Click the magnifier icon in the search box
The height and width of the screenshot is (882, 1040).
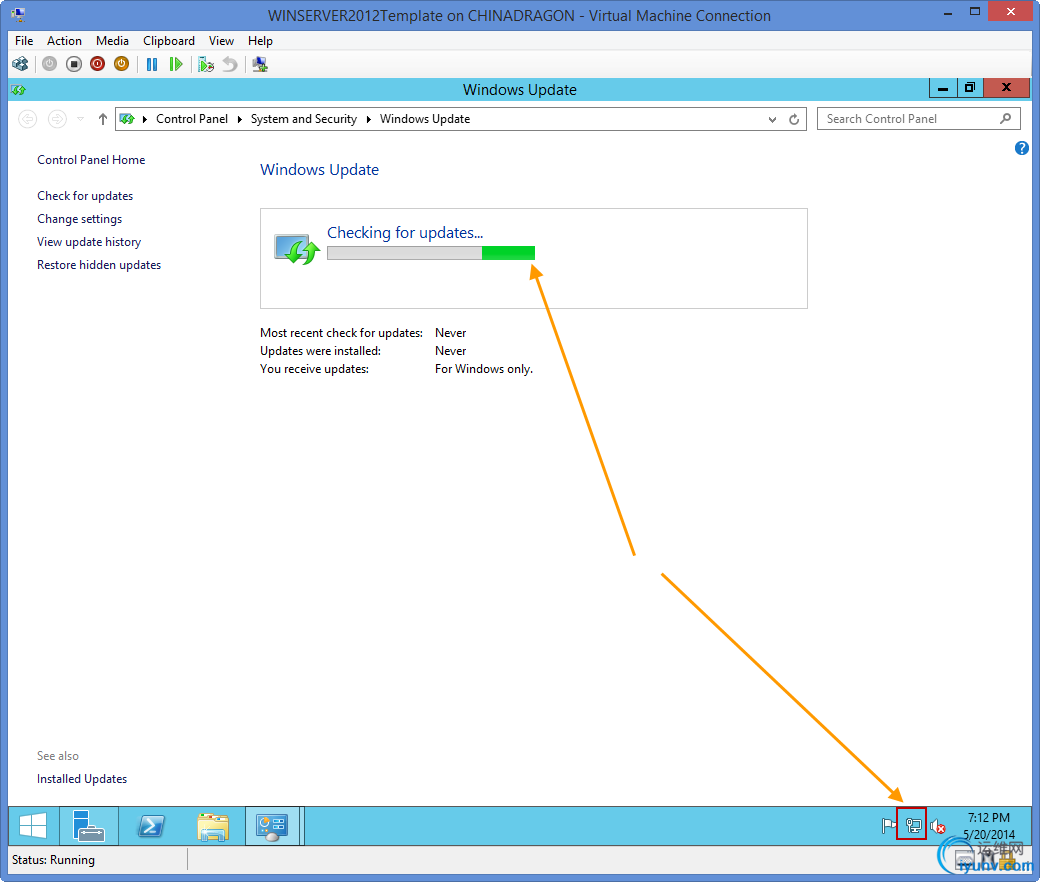point(1006,119)
